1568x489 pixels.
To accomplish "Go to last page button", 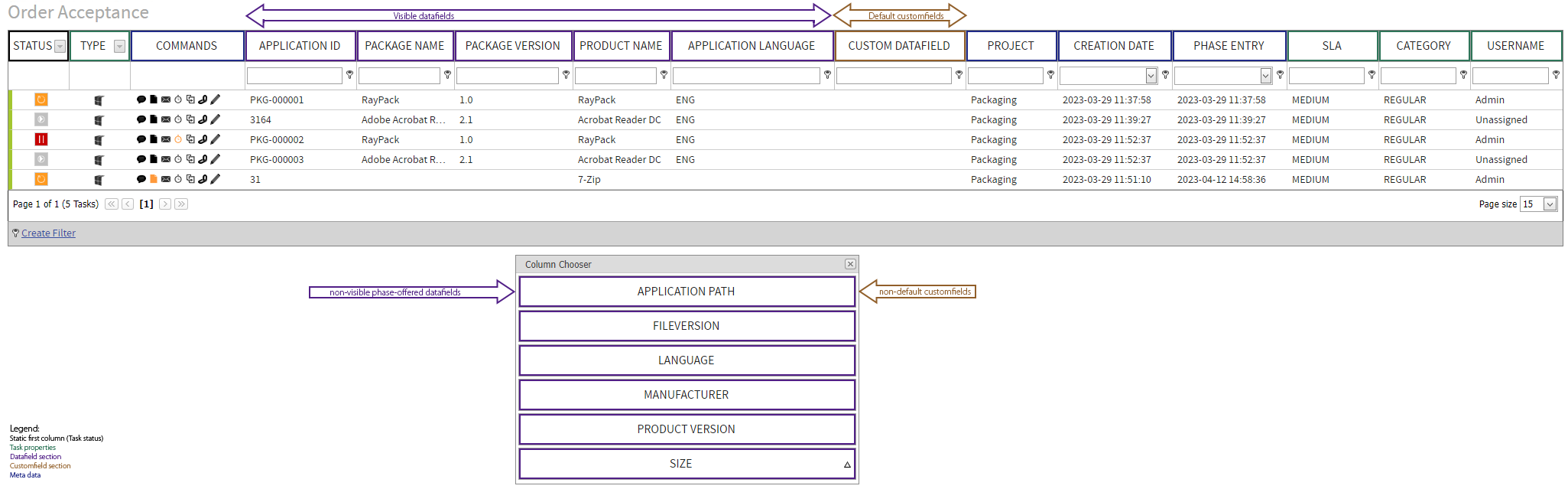I will tap(181, 204).
